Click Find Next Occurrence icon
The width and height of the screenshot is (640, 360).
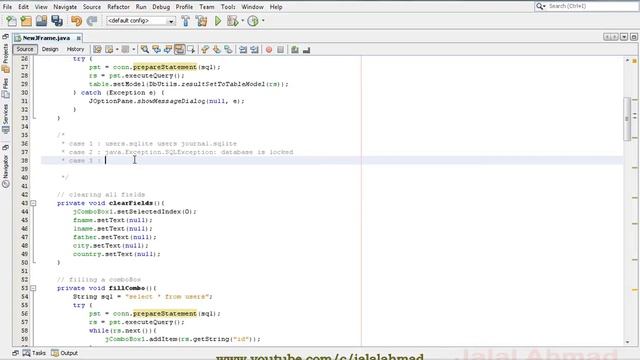[x=168, y=49]
